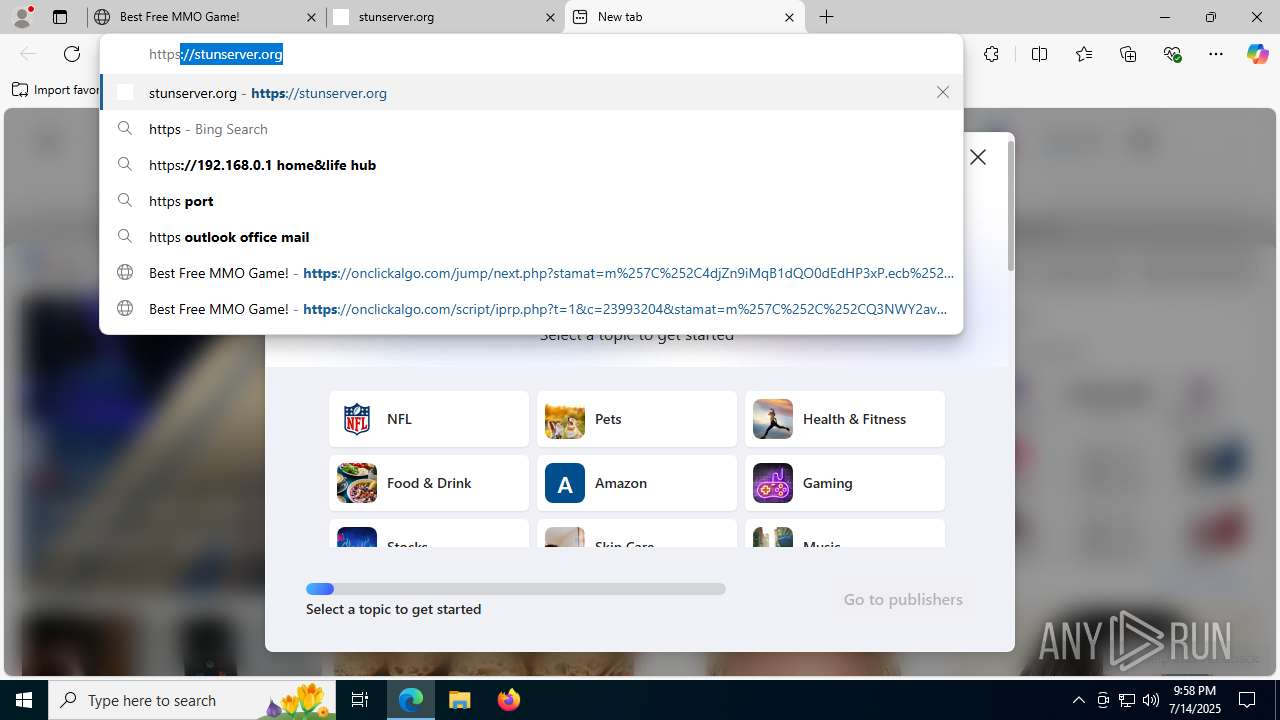1280x720 pixels.
Task: Select the NFL topic card
Action: [x=429, y=419]
